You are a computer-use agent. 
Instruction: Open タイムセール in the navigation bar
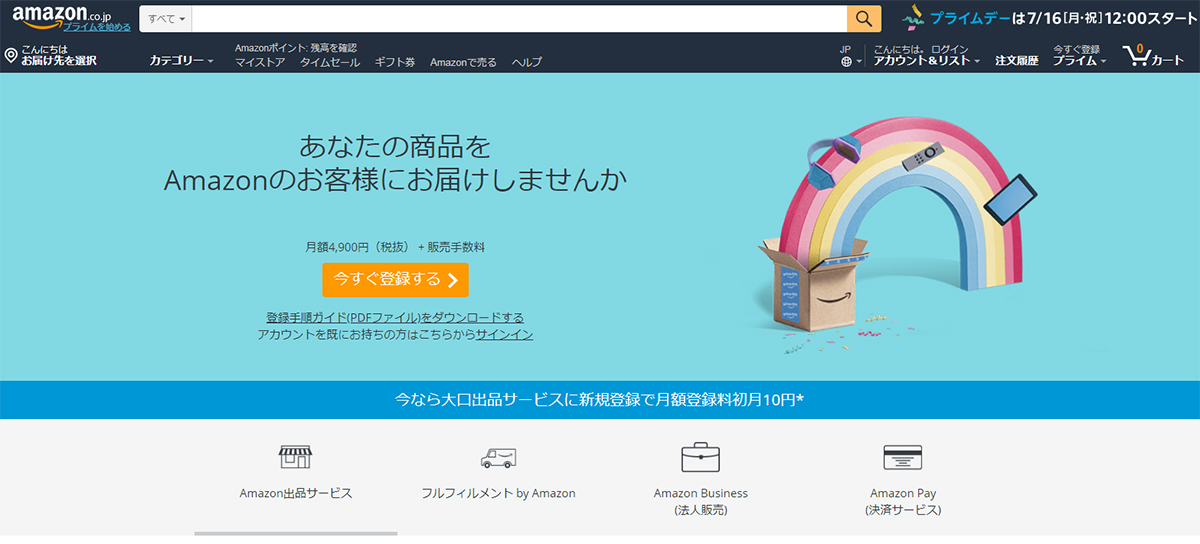(x=330, y=62)
